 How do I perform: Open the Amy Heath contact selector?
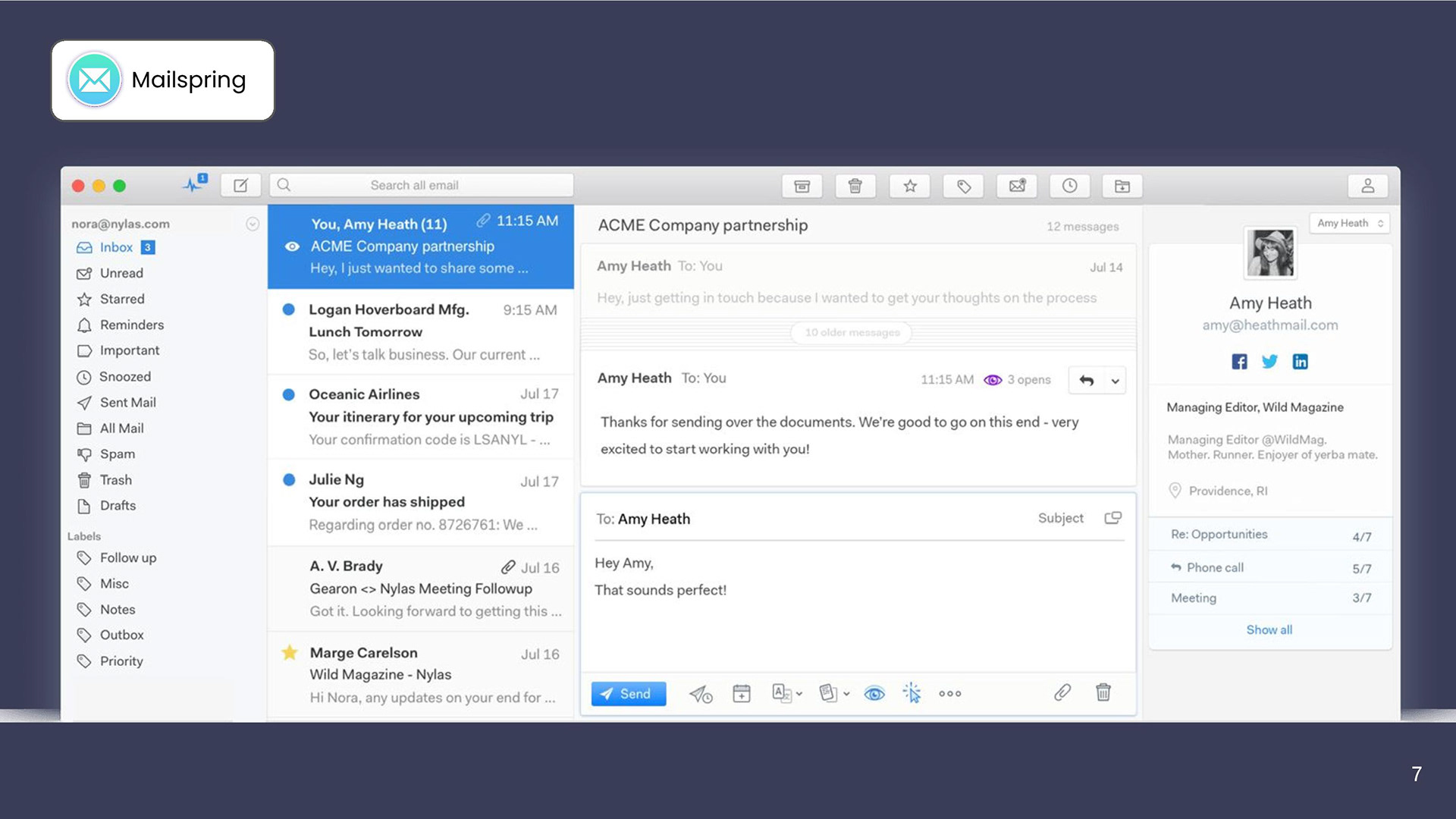click(1350, 223)
